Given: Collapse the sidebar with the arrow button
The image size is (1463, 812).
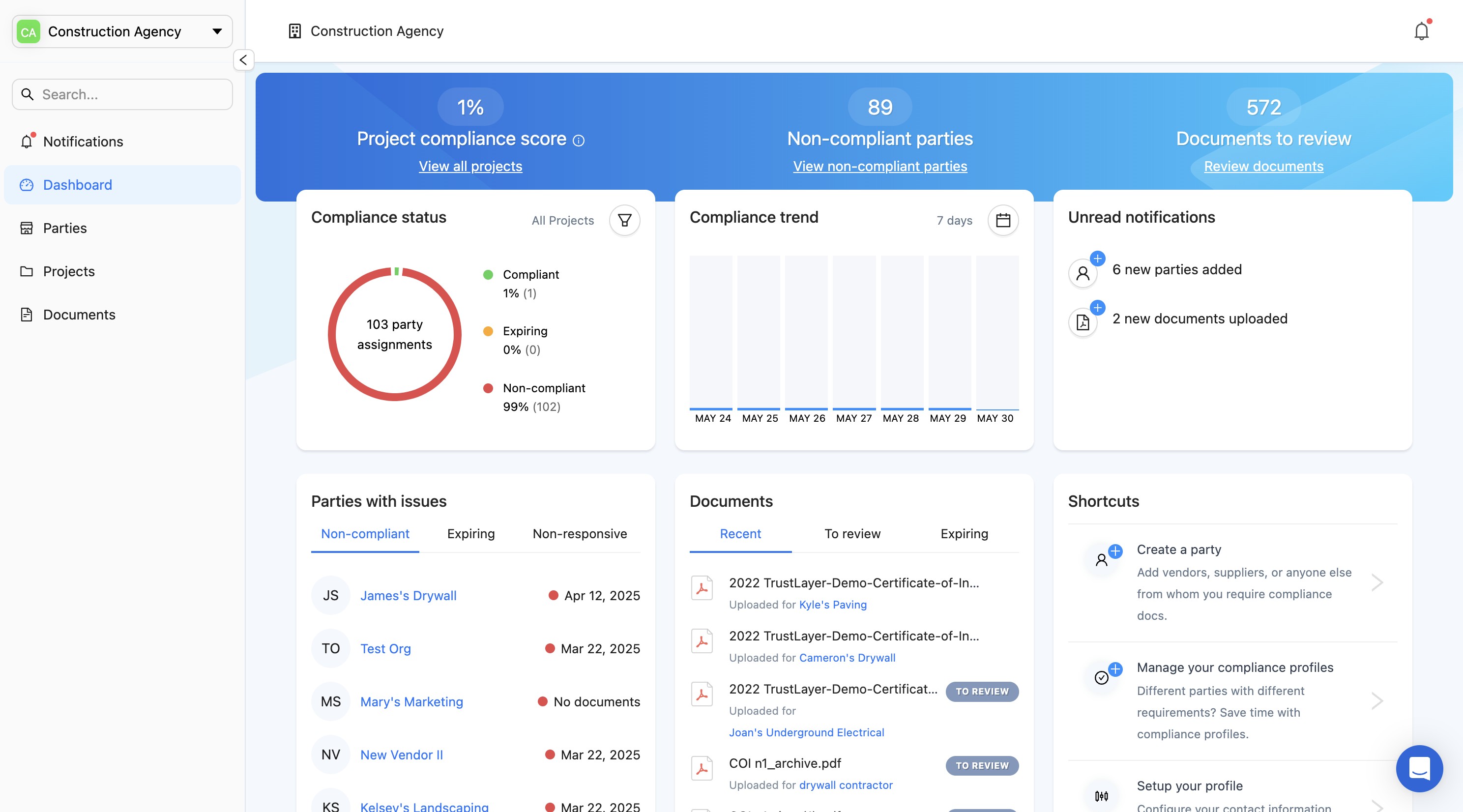Looking at the screenshot, I should pyautogui.click(x=243, y=59).
